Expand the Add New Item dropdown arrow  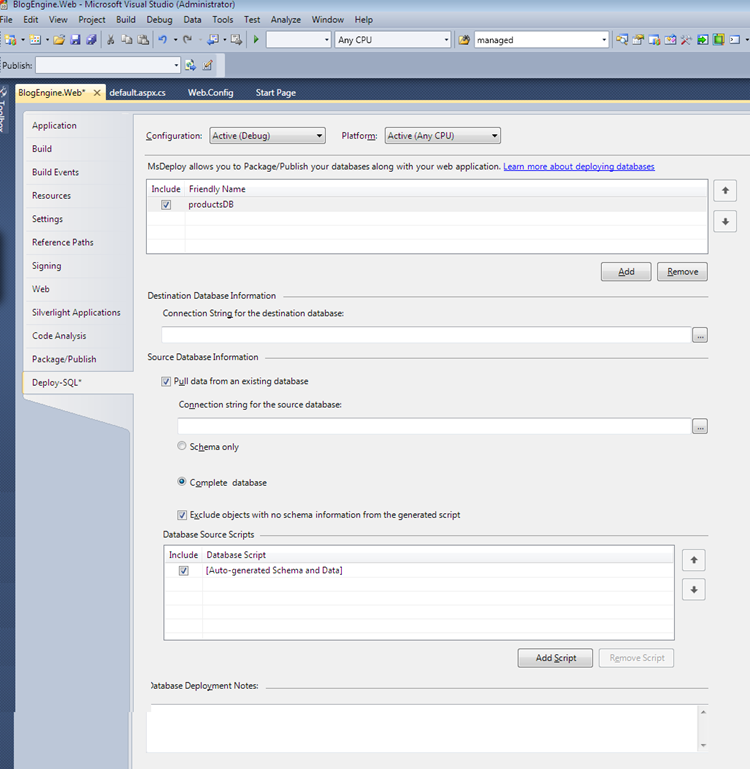pos(47,40)
